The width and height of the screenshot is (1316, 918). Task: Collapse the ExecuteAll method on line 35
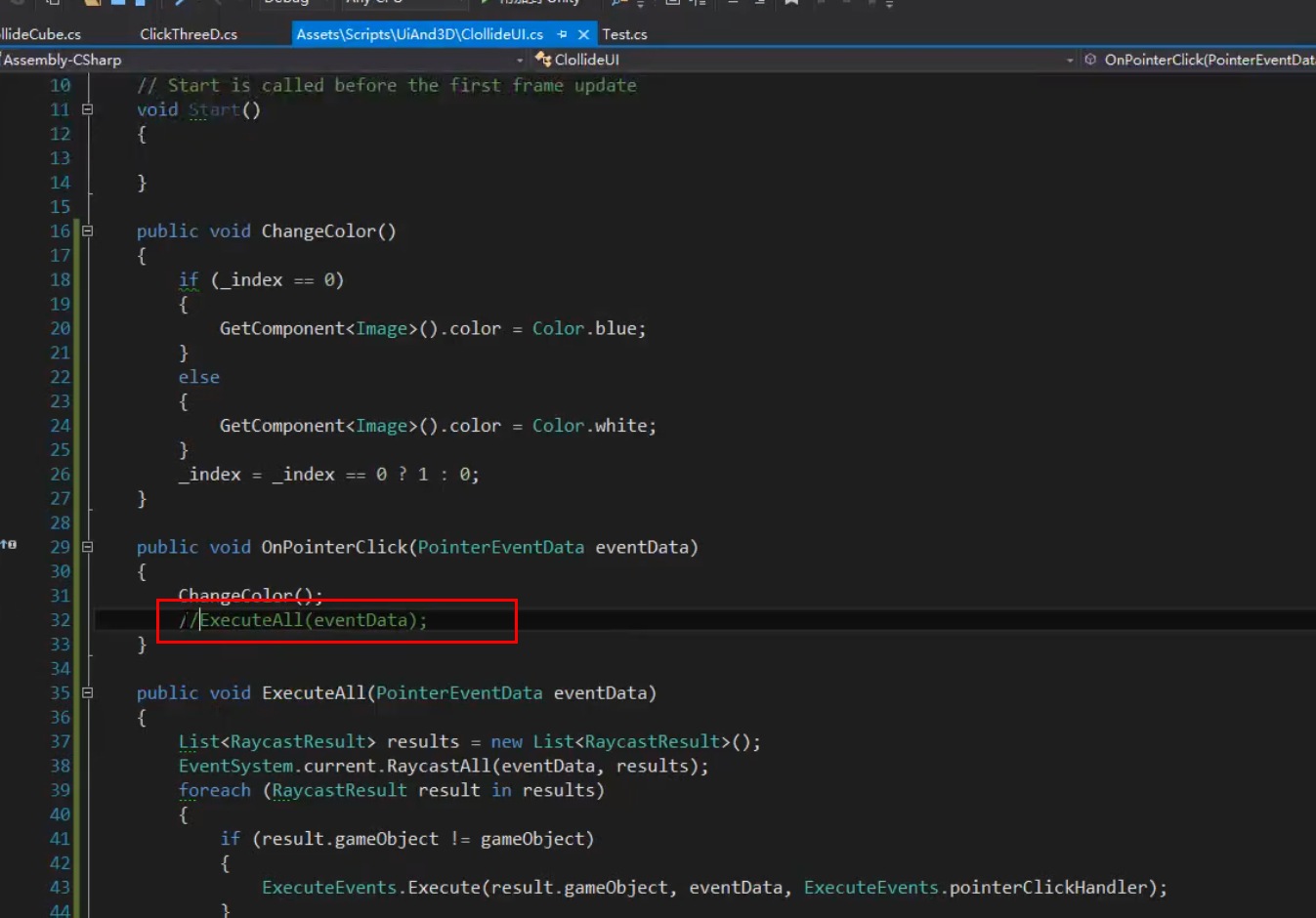[87, 693]
